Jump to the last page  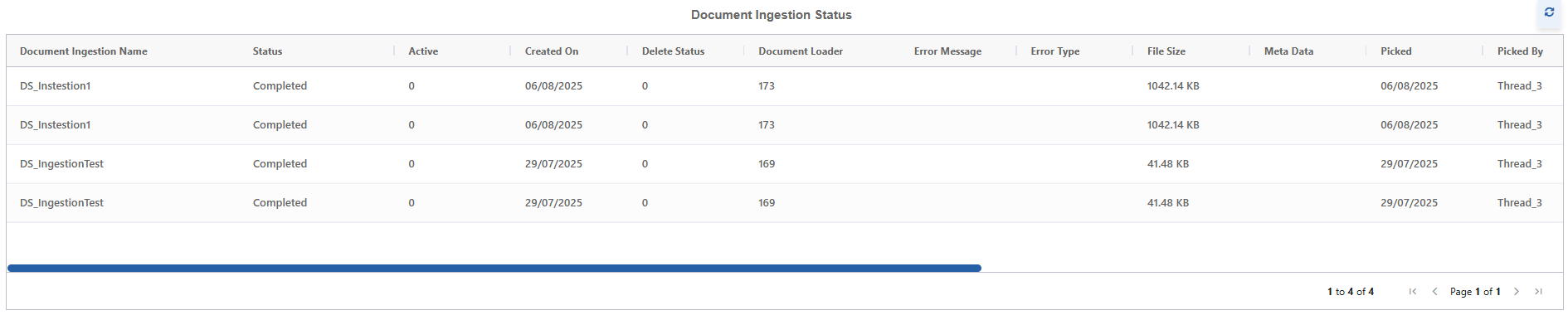pos(1538,291)
